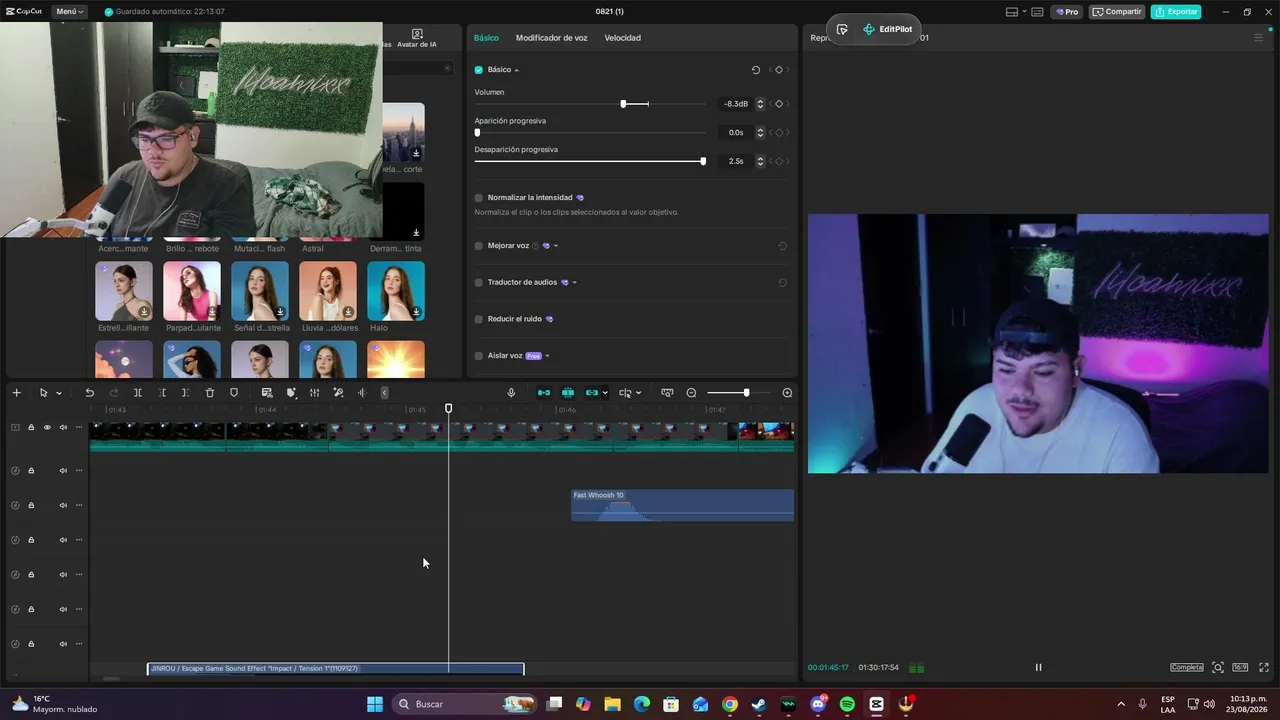The image size is (1280, 720).
Task: Click the Compartir button
Action: click(1117, 12)
